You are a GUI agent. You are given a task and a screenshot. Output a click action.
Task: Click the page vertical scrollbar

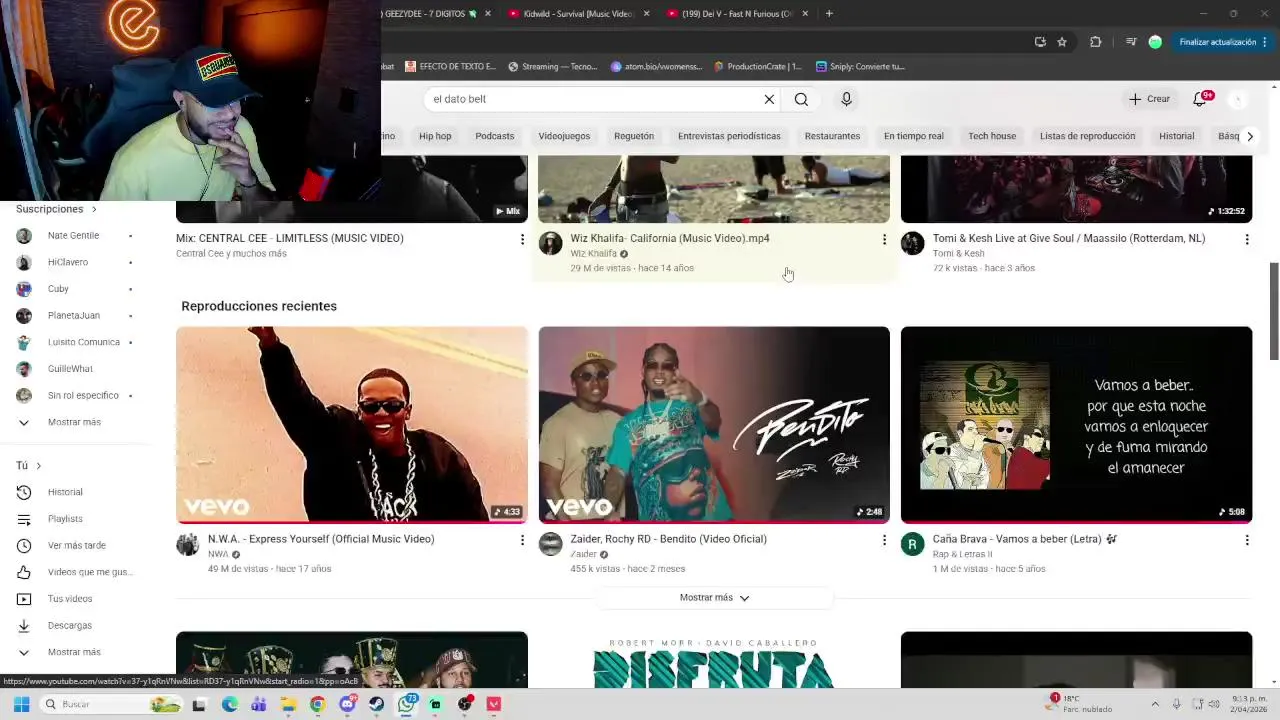coord(1274,310)
